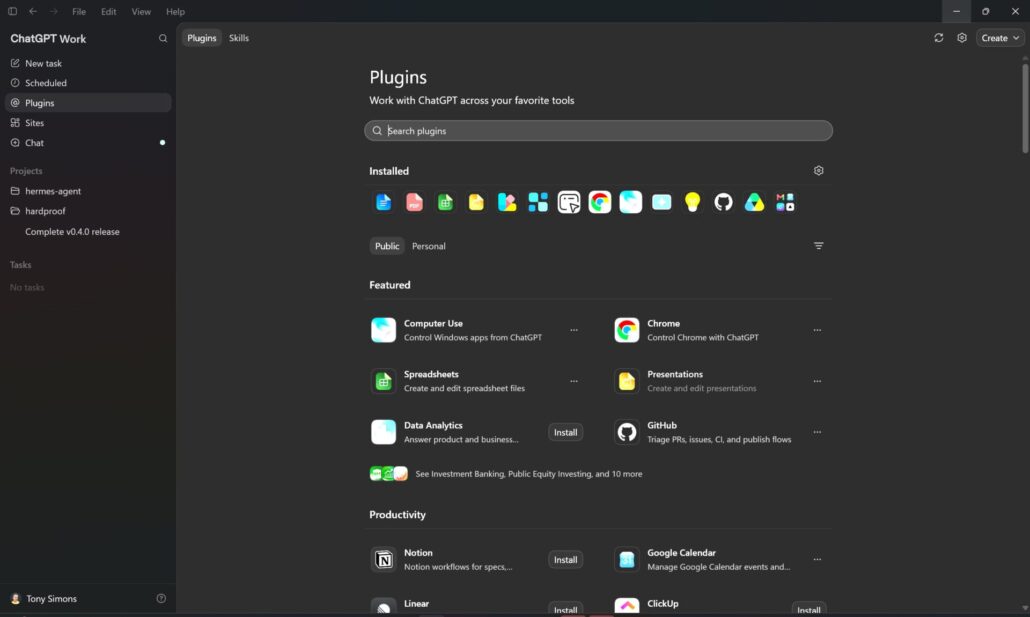Screen dimensions: 1030x617
Task: Open the featured Spreadsheets plugin card
Action: 476,381
